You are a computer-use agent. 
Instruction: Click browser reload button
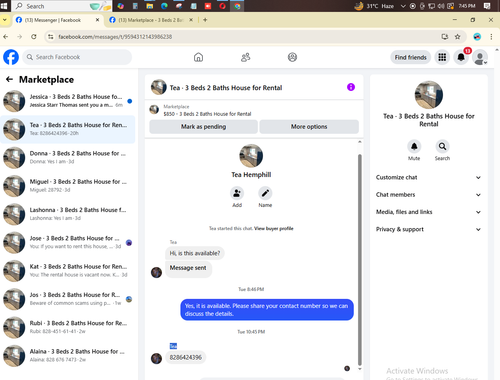click(x=34, y=37)
